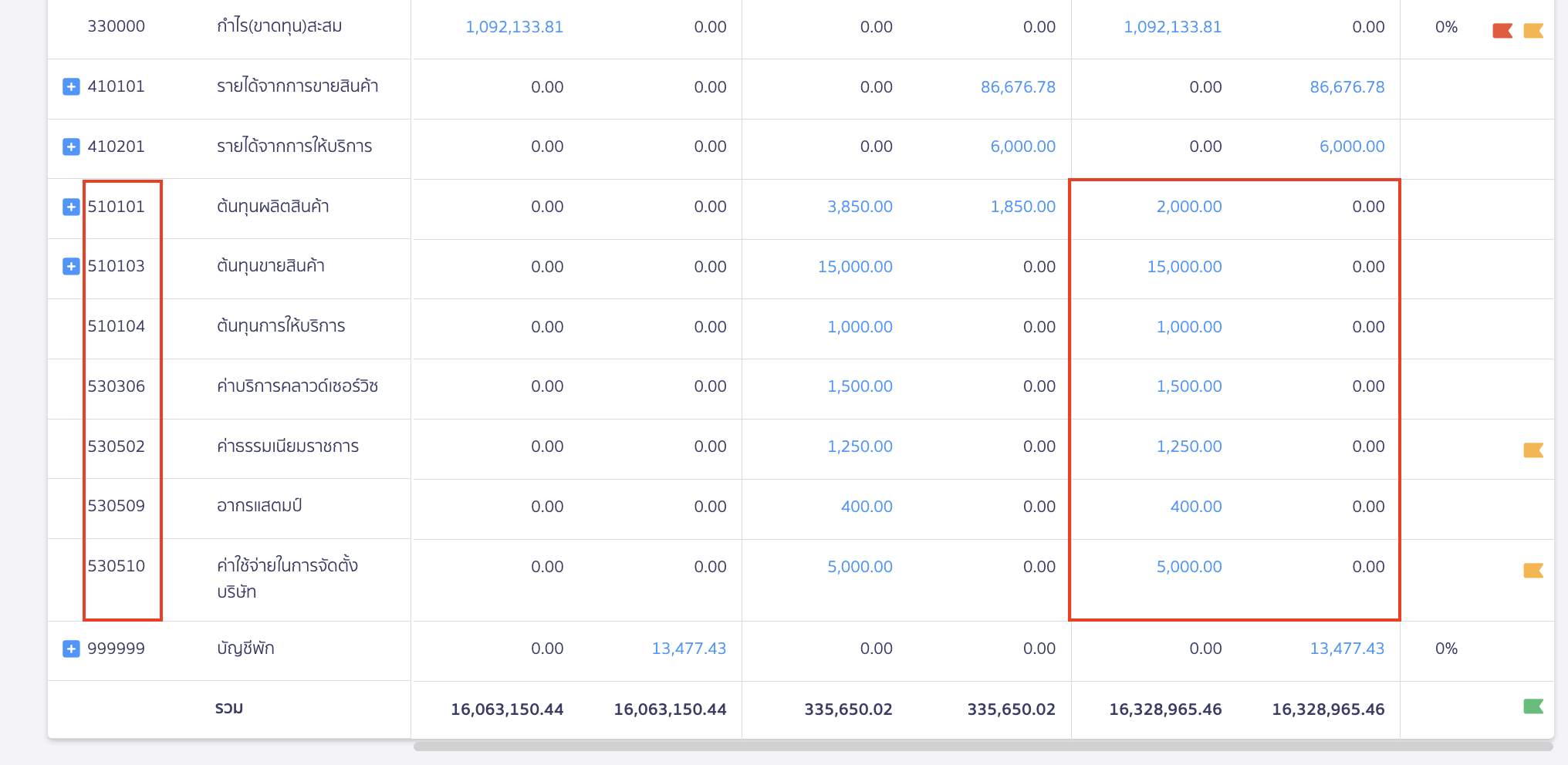Click the orange flag for account 530510
The width and height of the screenshot is (1568, 765).
coord(1533,571)
